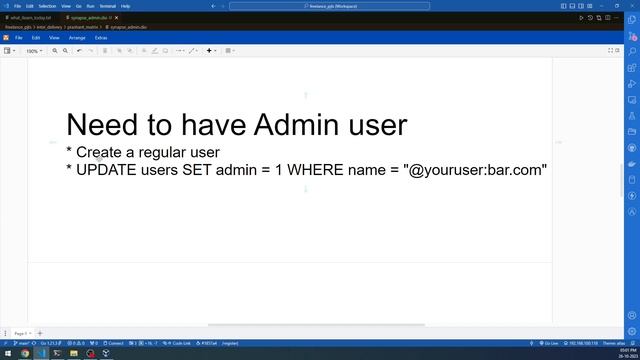This screenshot has width=640, height=360.
Task: Toggle bottom panel layout button
Action: click(x=572, y=6)
